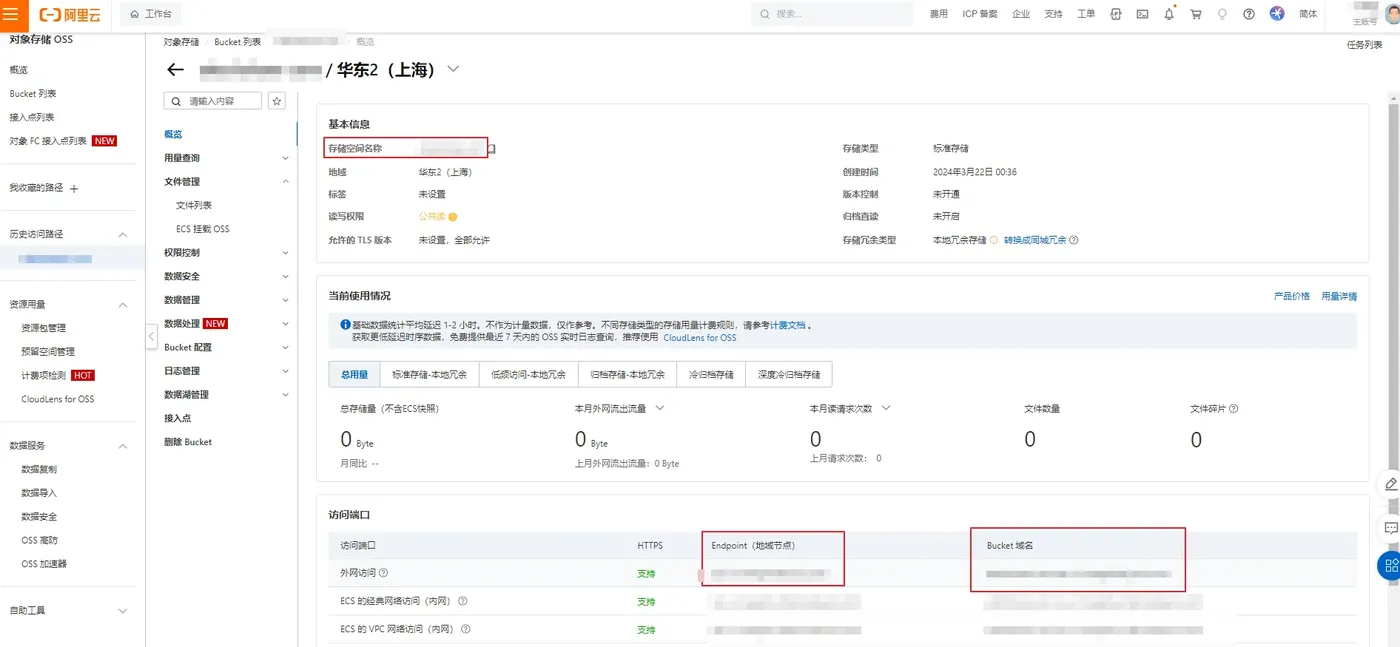Expand the 自助工具 section

coord(123,611)
